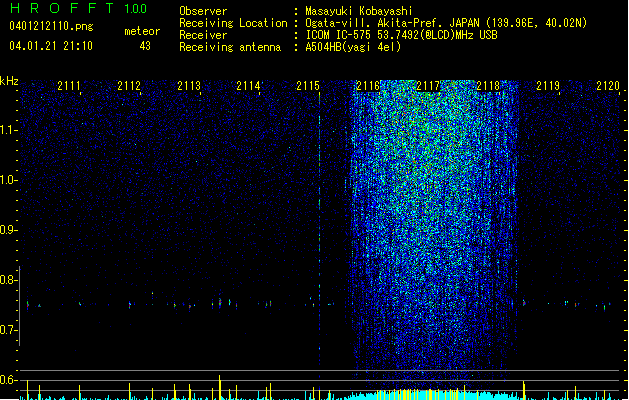
Task: Click the 2116 time marker
Action: [x=368, y=86]
